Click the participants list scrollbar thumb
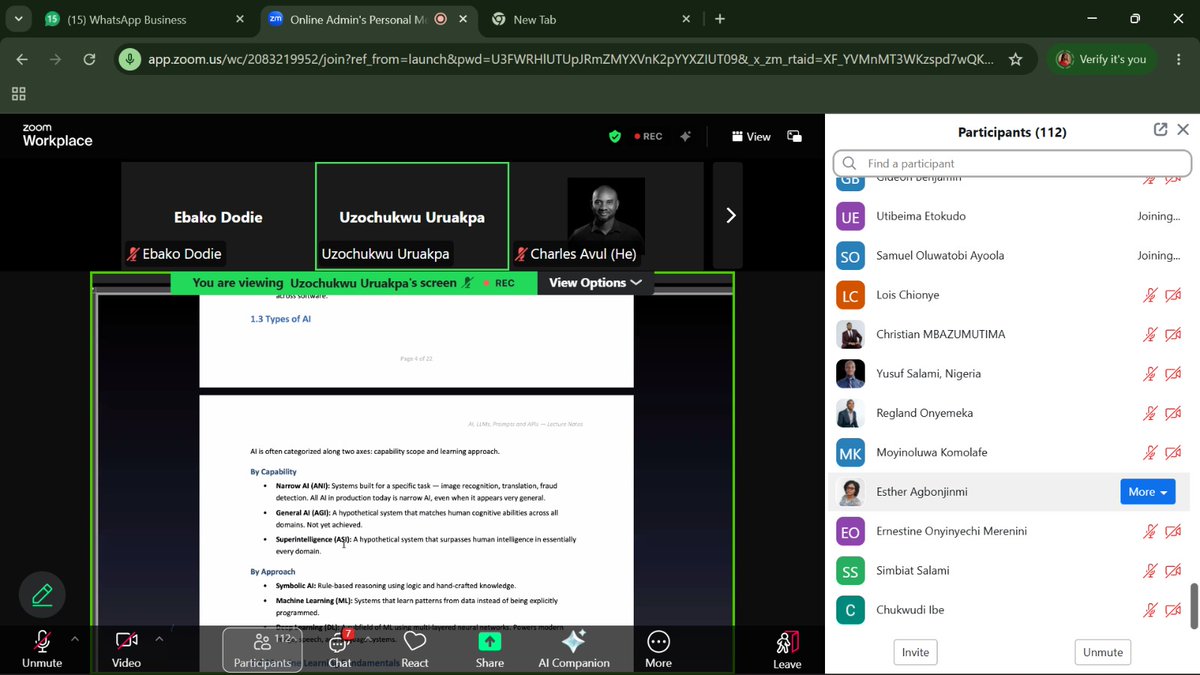Screen dimensions: 1200x675 point(1194,607)
